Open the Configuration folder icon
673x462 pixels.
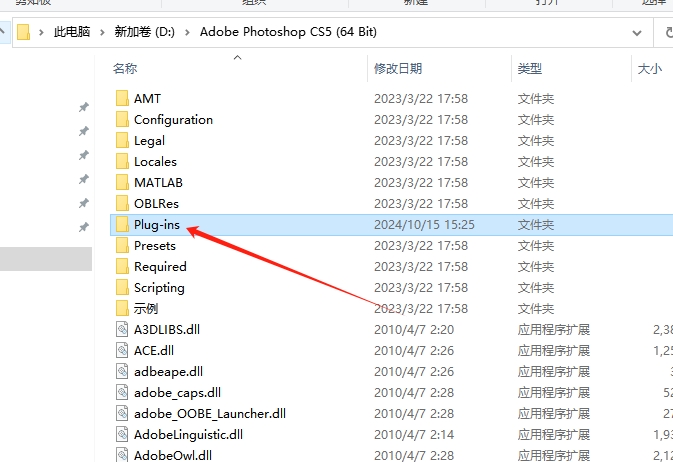(122, 119)
